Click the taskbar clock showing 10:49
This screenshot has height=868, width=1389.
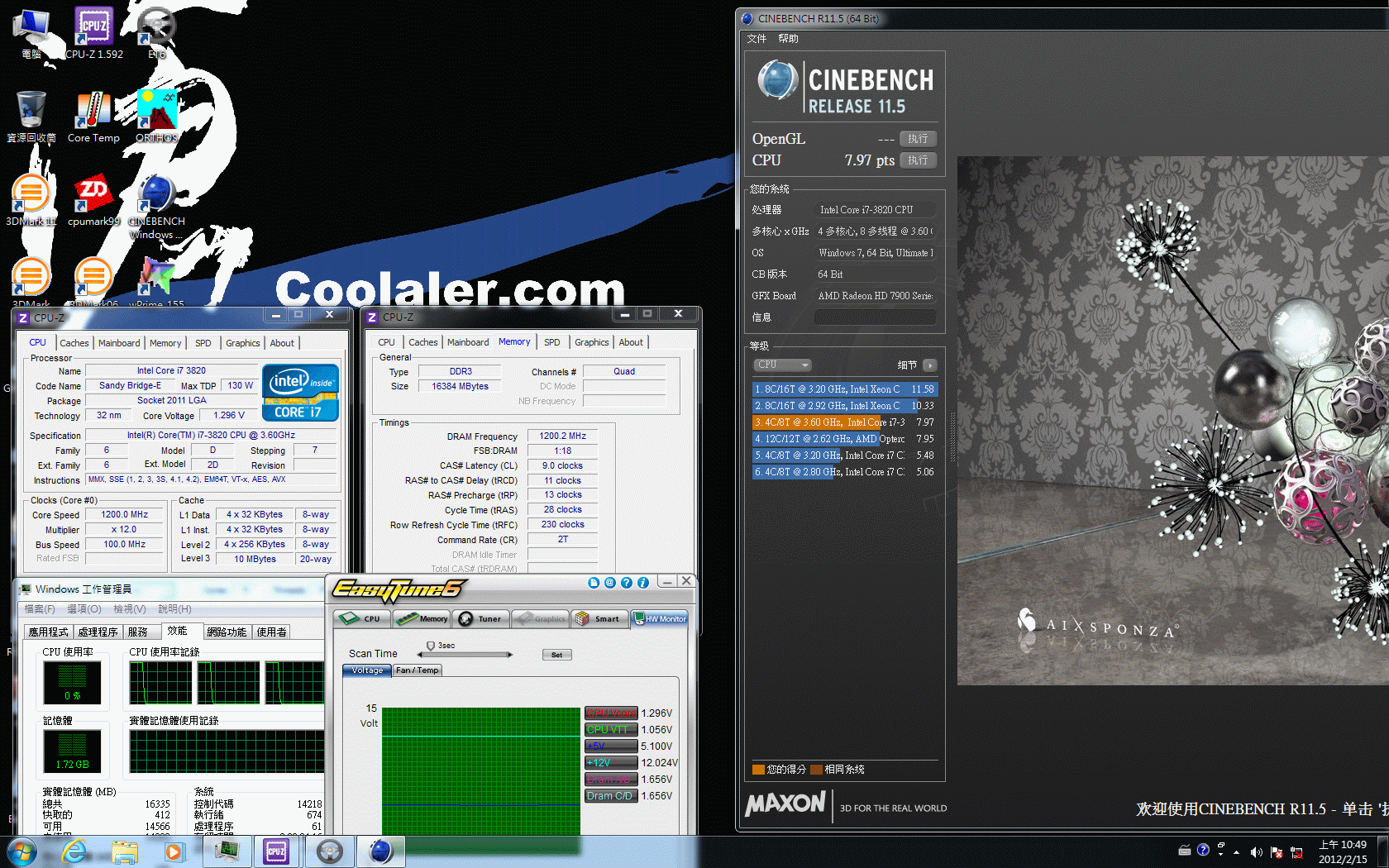1343,851
